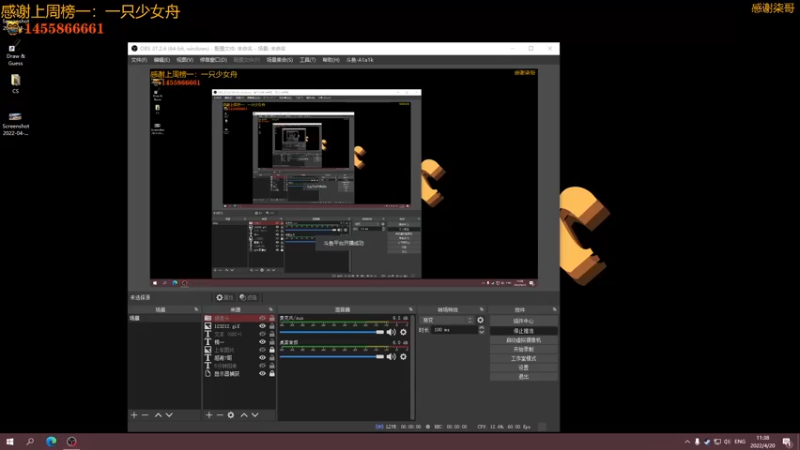Toggle visibility of selected 摄像头 source
The height and width of the screenshot is (450, 800).
262,318
